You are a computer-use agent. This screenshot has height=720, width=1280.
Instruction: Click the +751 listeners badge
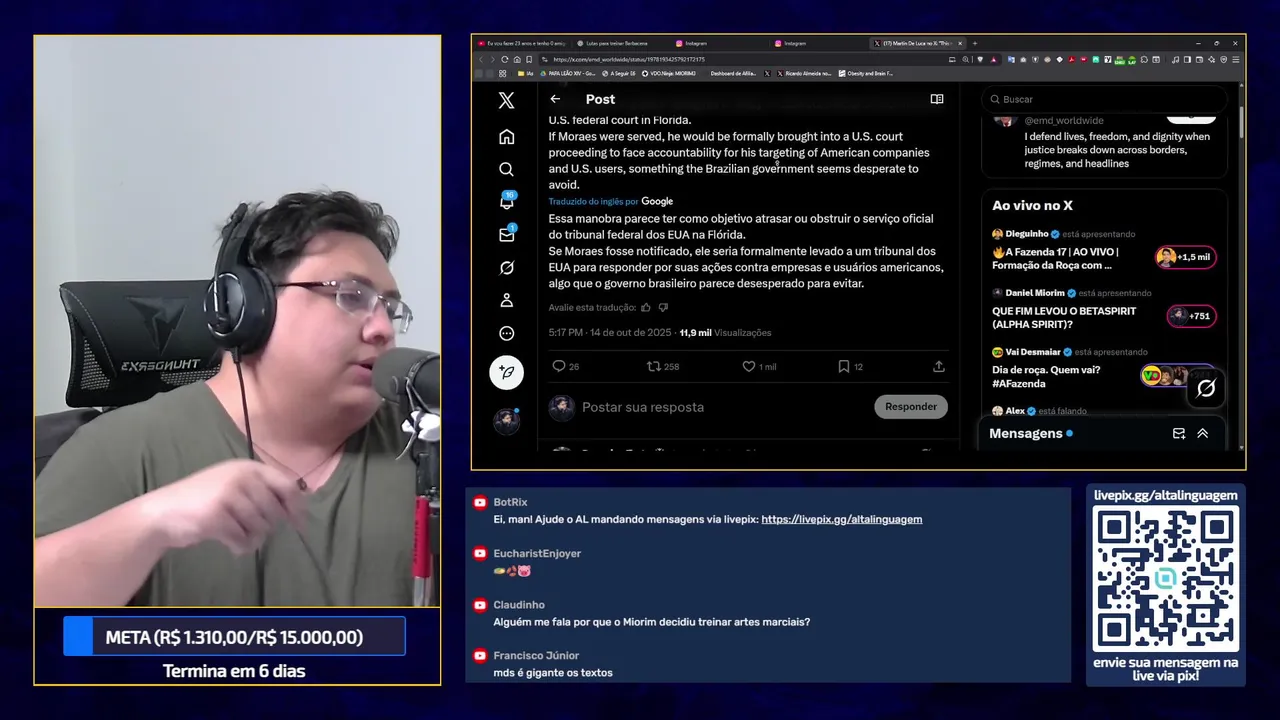1191,316
